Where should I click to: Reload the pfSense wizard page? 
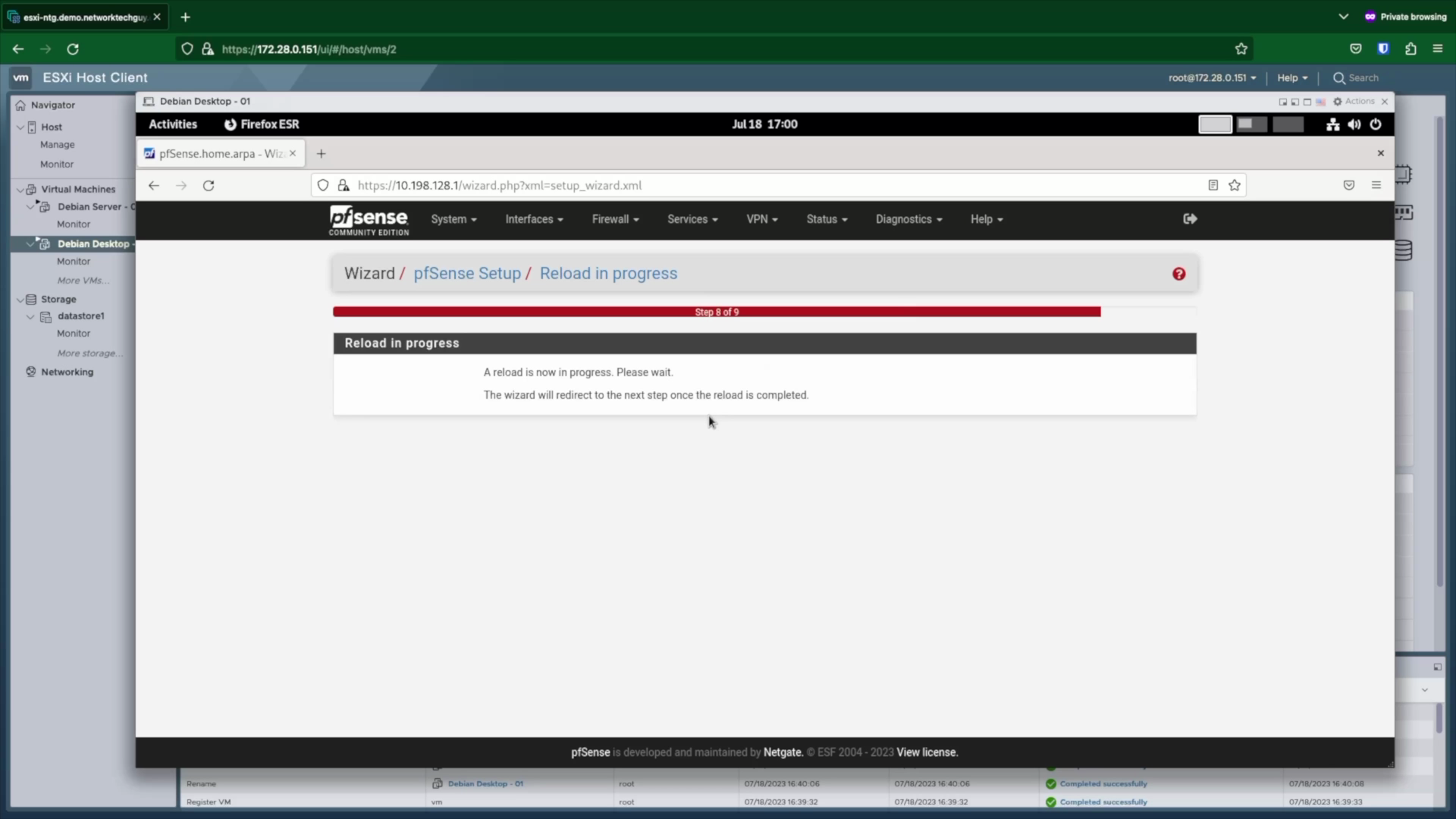[x=209, y=186]
